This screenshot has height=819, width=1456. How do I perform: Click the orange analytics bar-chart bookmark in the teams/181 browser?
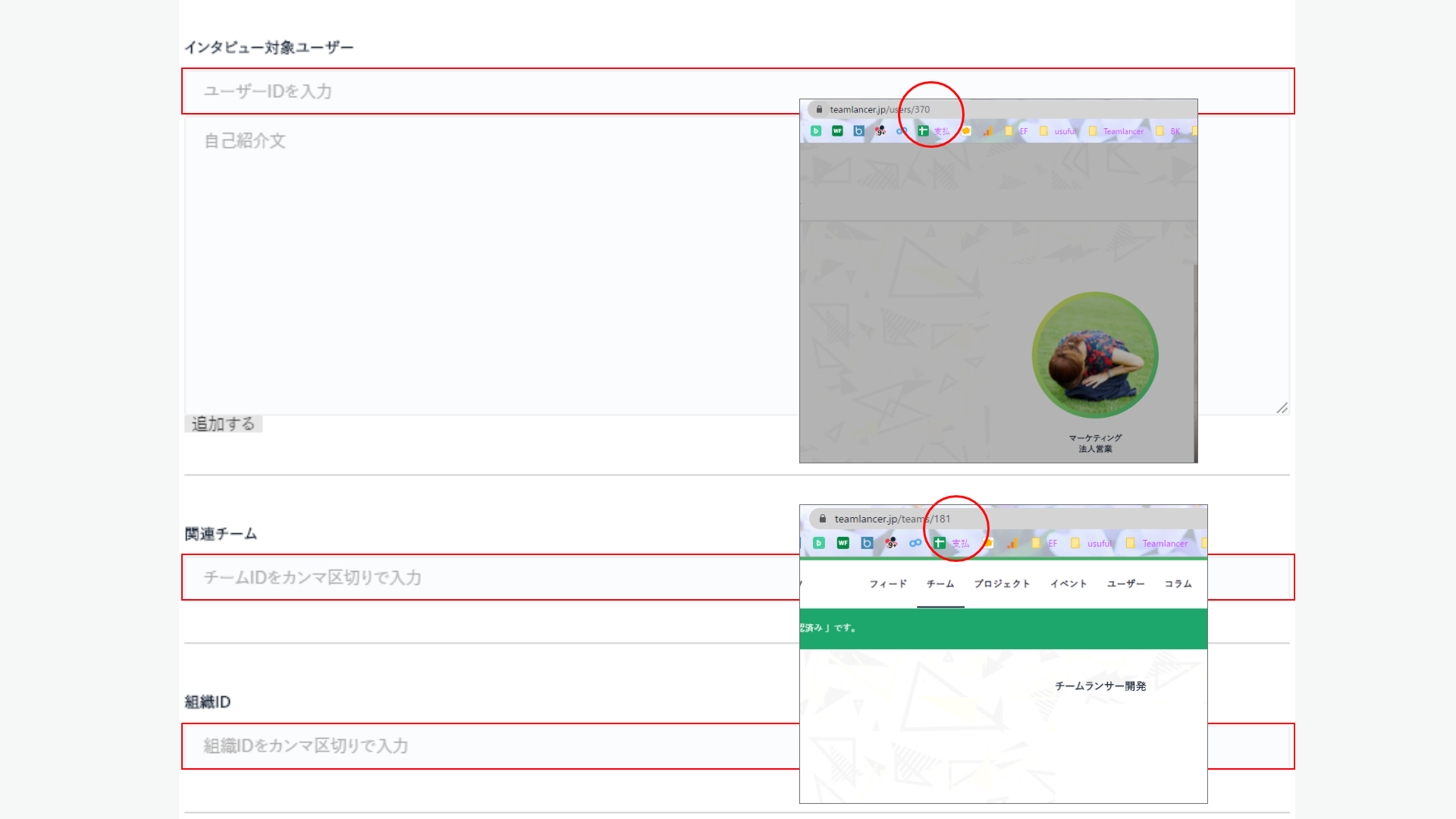[1012, 543]
